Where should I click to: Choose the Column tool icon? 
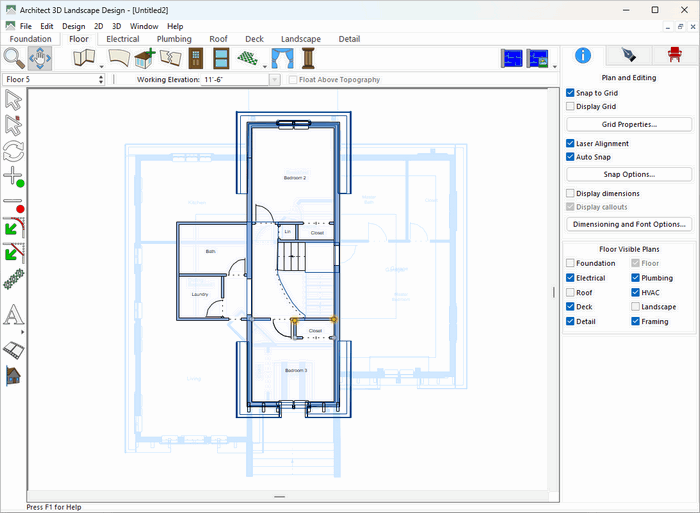308,58
